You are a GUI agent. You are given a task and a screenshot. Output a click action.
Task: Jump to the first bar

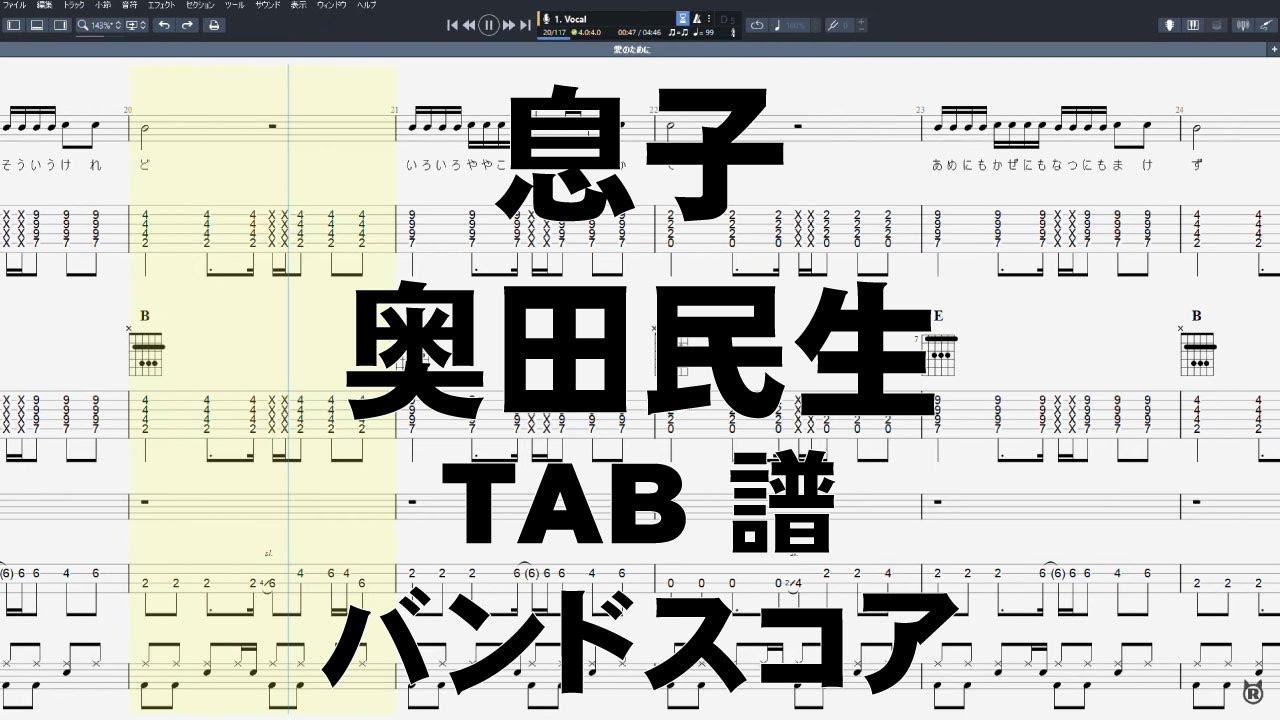[x=453, y=25]
